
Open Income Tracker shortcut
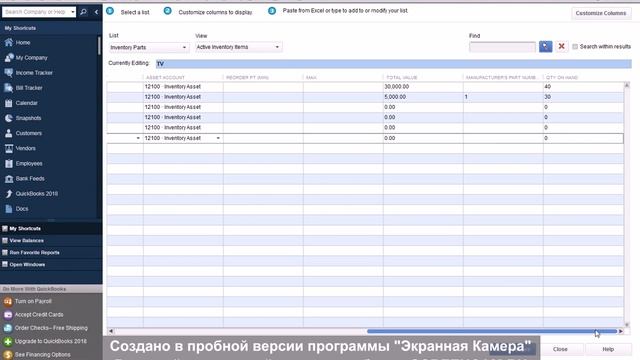point(34,73)
